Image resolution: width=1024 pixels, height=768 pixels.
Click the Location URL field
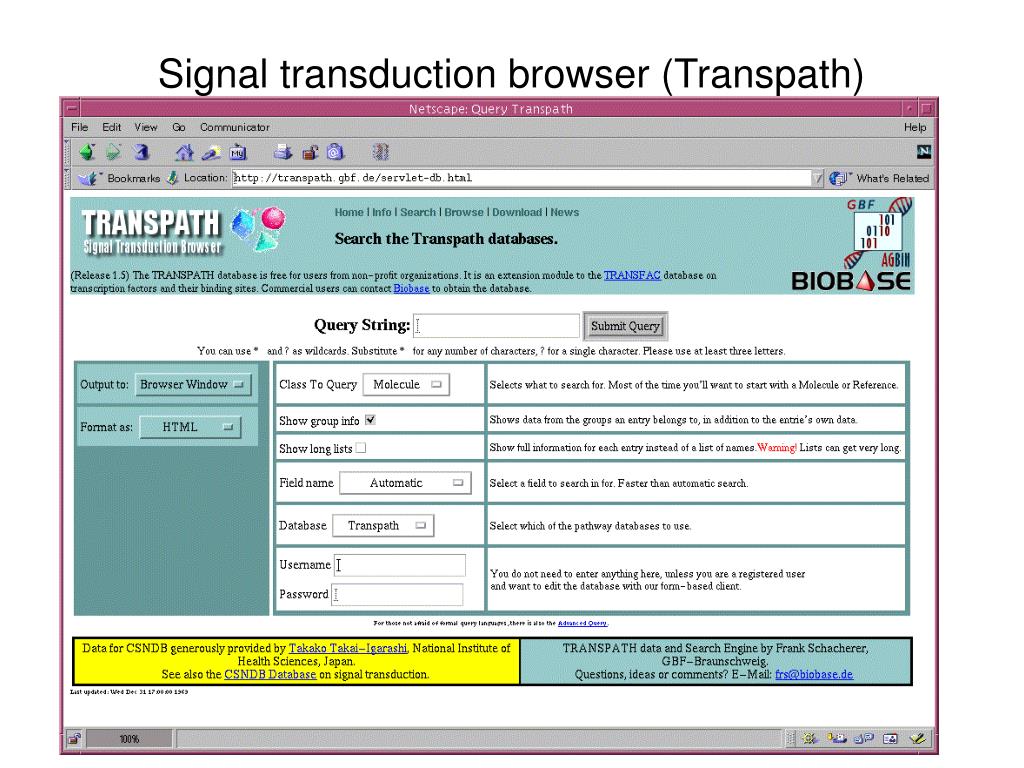tap(522, 178)
